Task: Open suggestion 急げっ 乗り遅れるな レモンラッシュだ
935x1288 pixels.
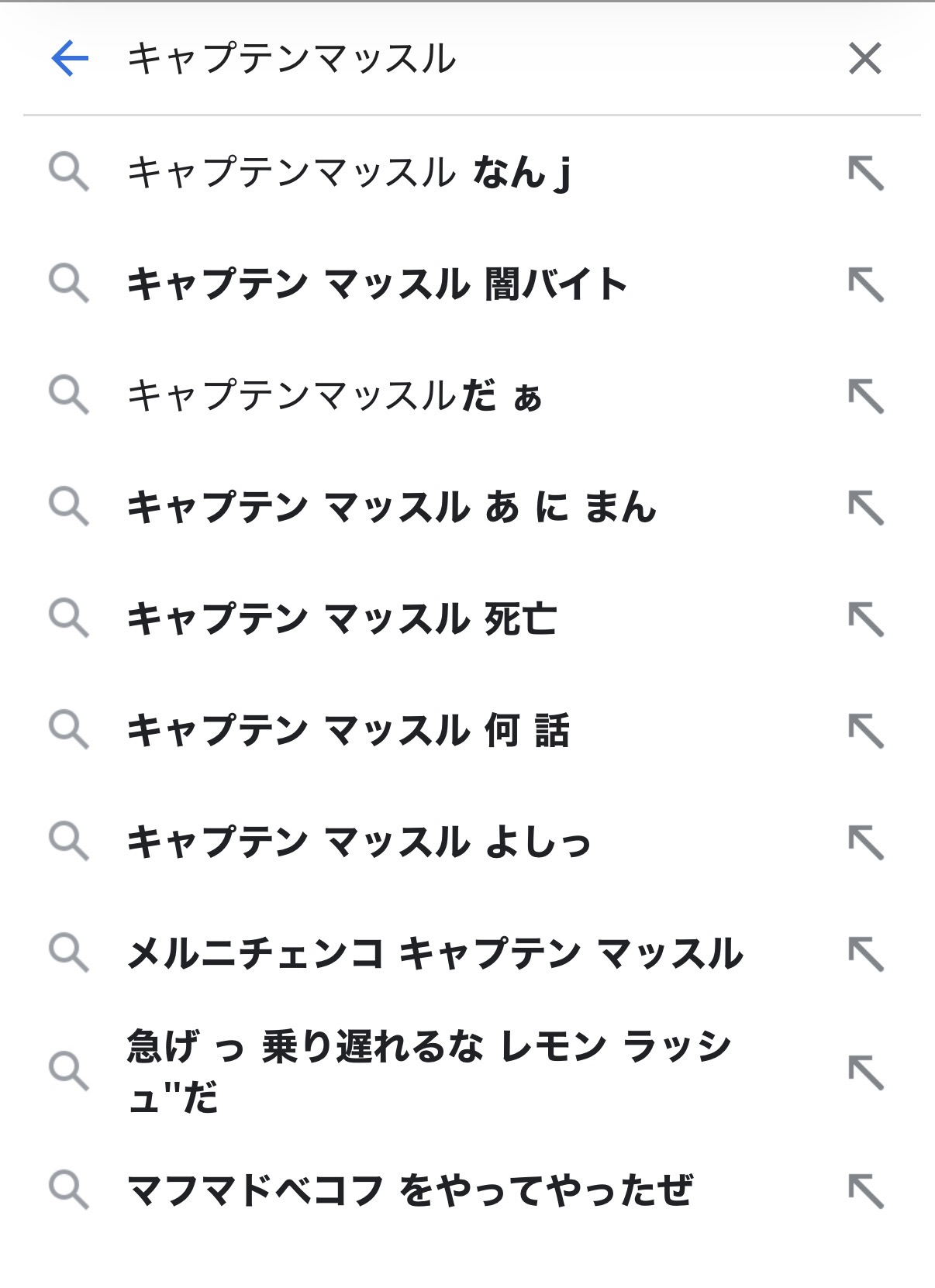Action: click(x=429, y=1071)
